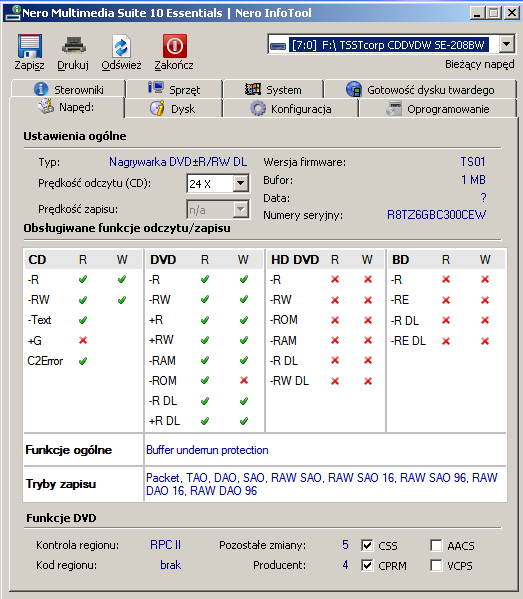The width and height of the screenshot is (523, 599).
Task: Click the Drukuj button label
Action: [x=73, y=65]
